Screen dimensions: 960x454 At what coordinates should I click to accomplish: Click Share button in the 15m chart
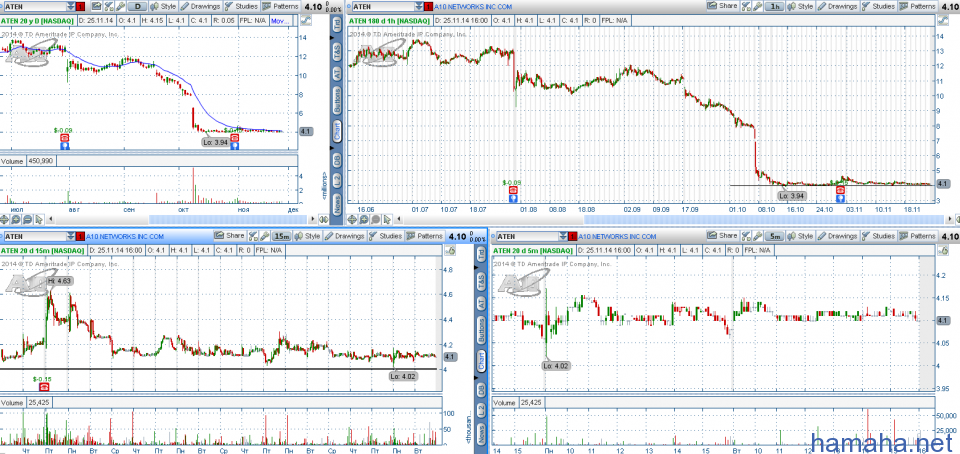click(230, 236)
